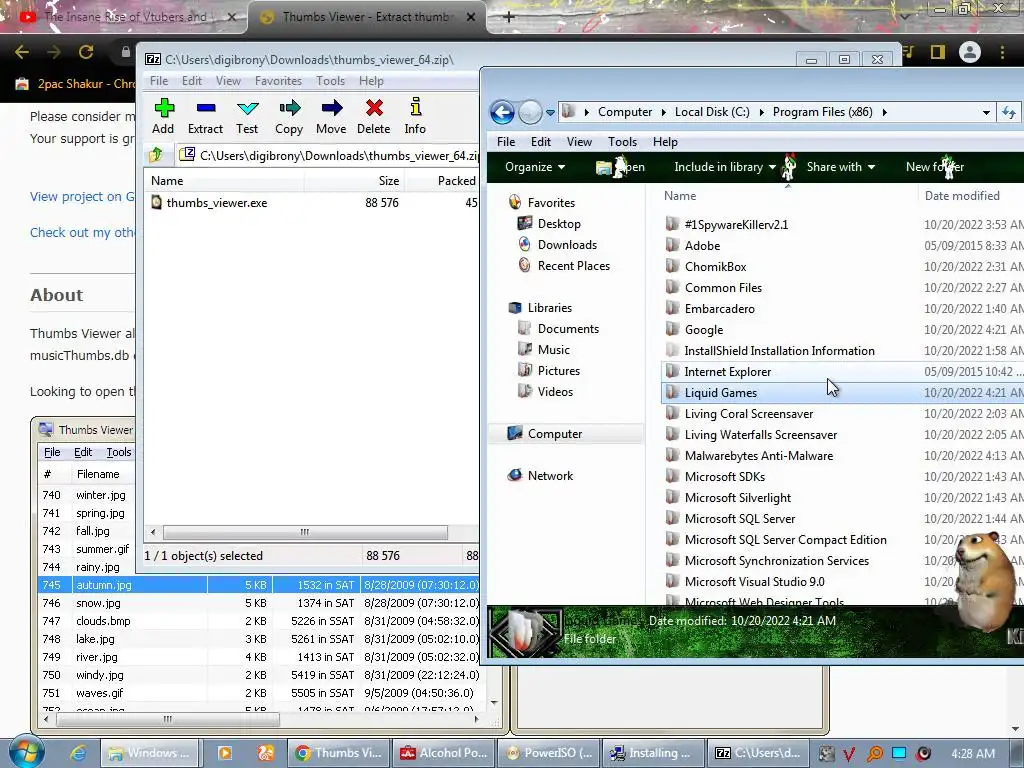1024x768 pixels.
Task: Open the recent pages dropdown arrow in Explorer
Action: coord(551,112)
